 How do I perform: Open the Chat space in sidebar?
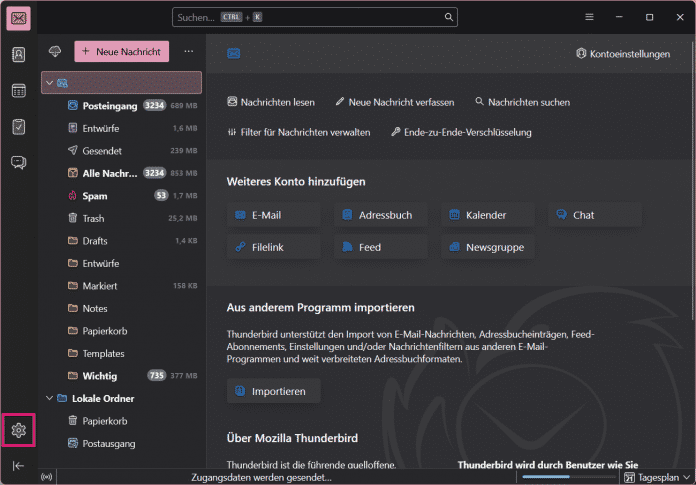19,162
